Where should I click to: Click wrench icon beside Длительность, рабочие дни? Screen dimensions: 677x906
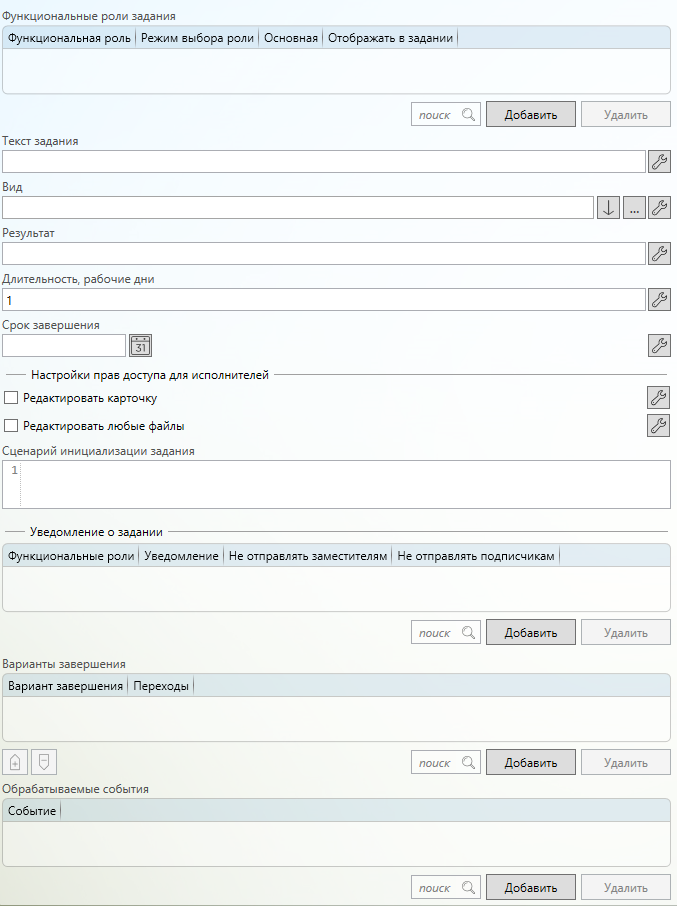[659, 299]
